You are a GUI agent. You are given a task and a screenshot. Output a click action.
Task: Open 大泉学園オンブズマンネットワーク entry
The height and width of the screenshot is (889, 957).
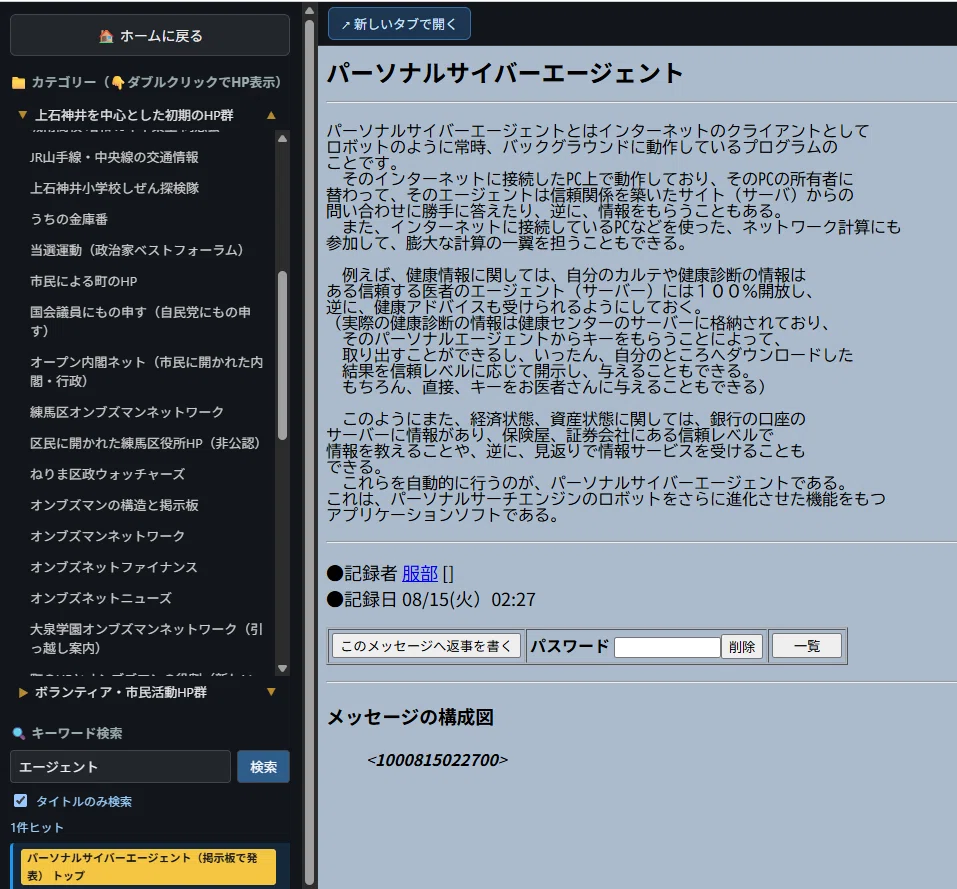pos(146,638)
